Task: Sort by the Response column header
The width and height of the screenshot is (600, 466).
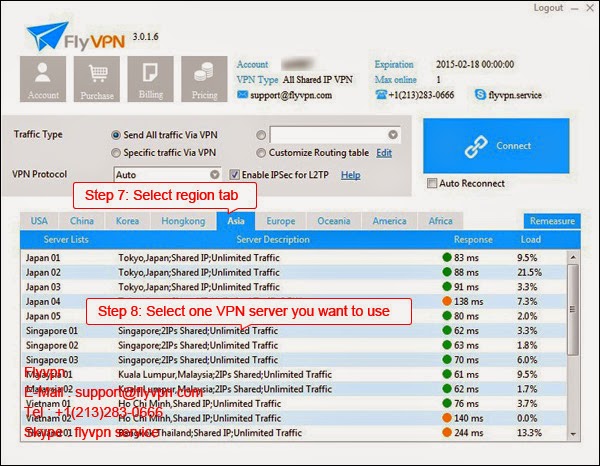Action: 473,240
